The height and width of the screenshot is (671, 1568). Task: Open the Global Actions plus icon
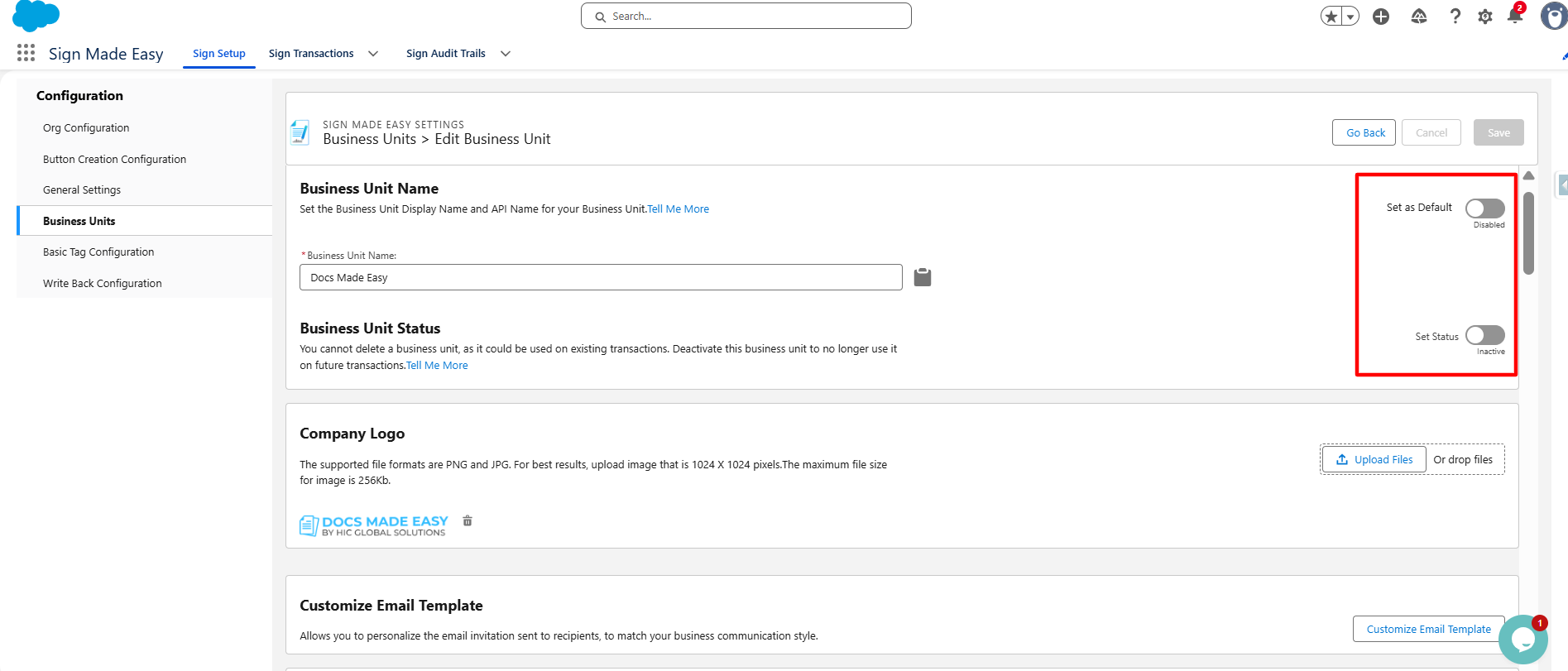(x=1381, y=17)
